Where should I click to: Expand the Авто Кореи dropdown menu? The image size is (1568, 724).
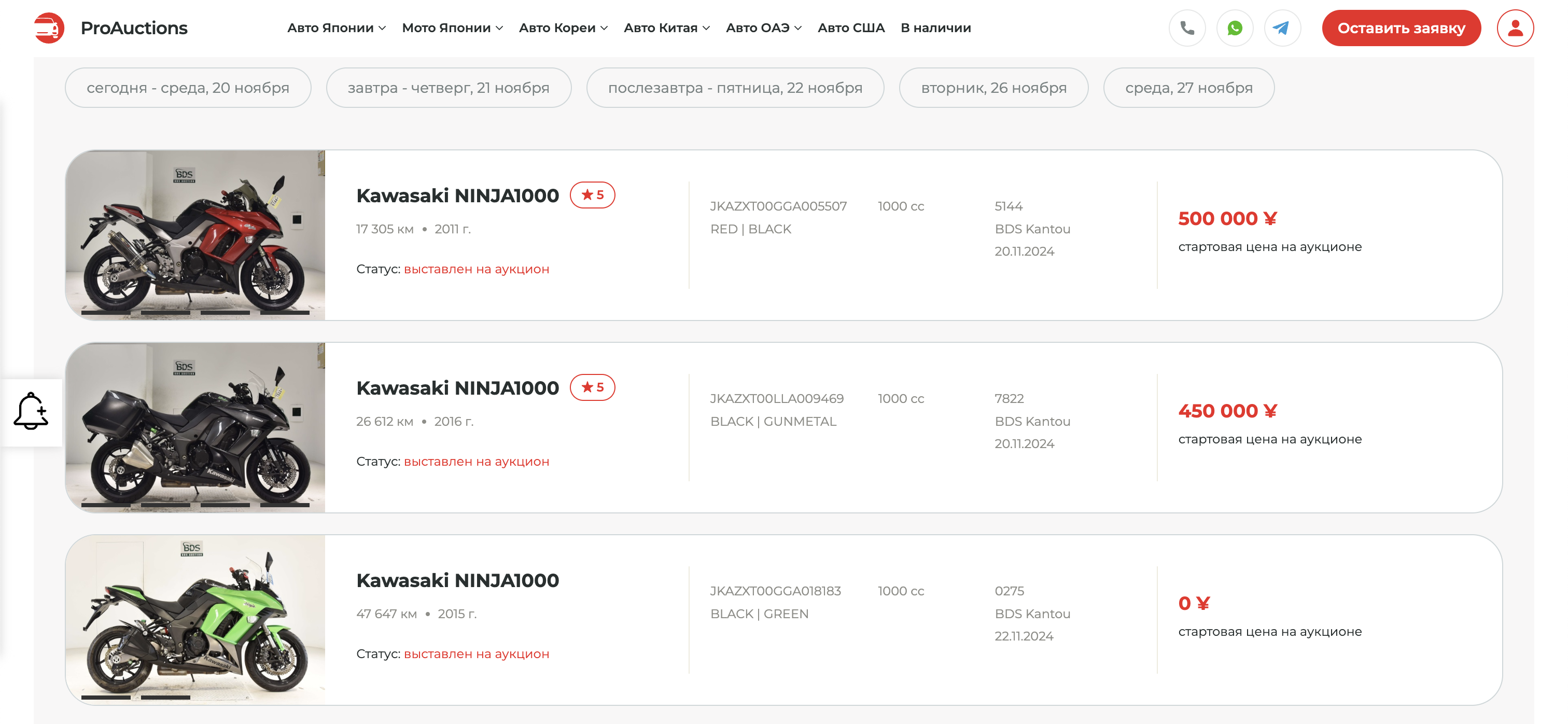click(x=563, y=28)
